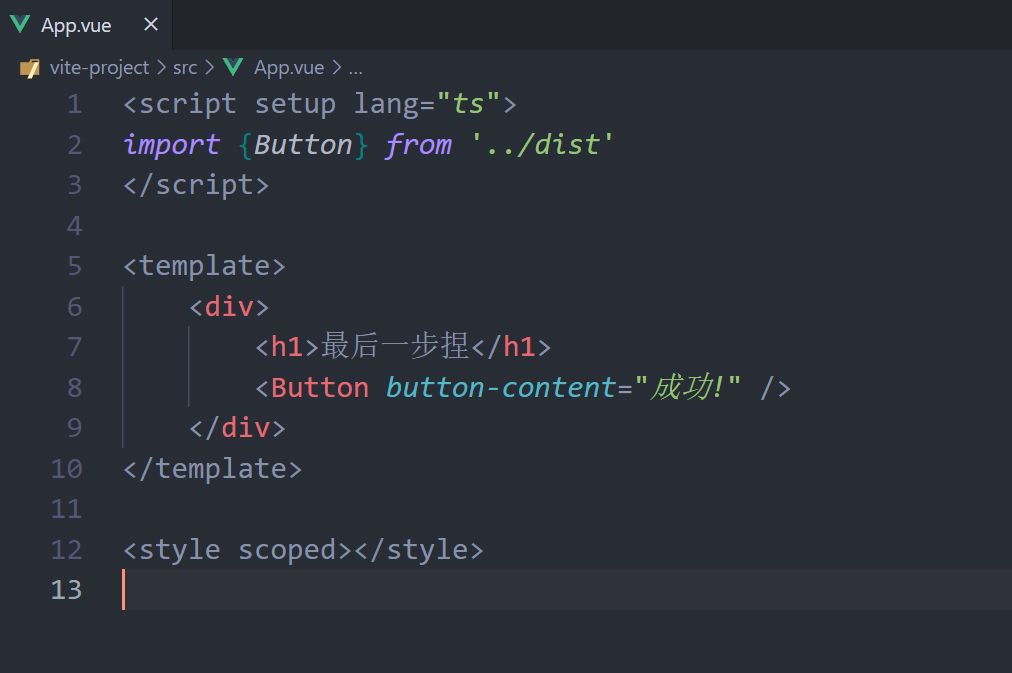Click the closing </template> tag
This screenshot has height=673, width=1012.
pos(212,468)
